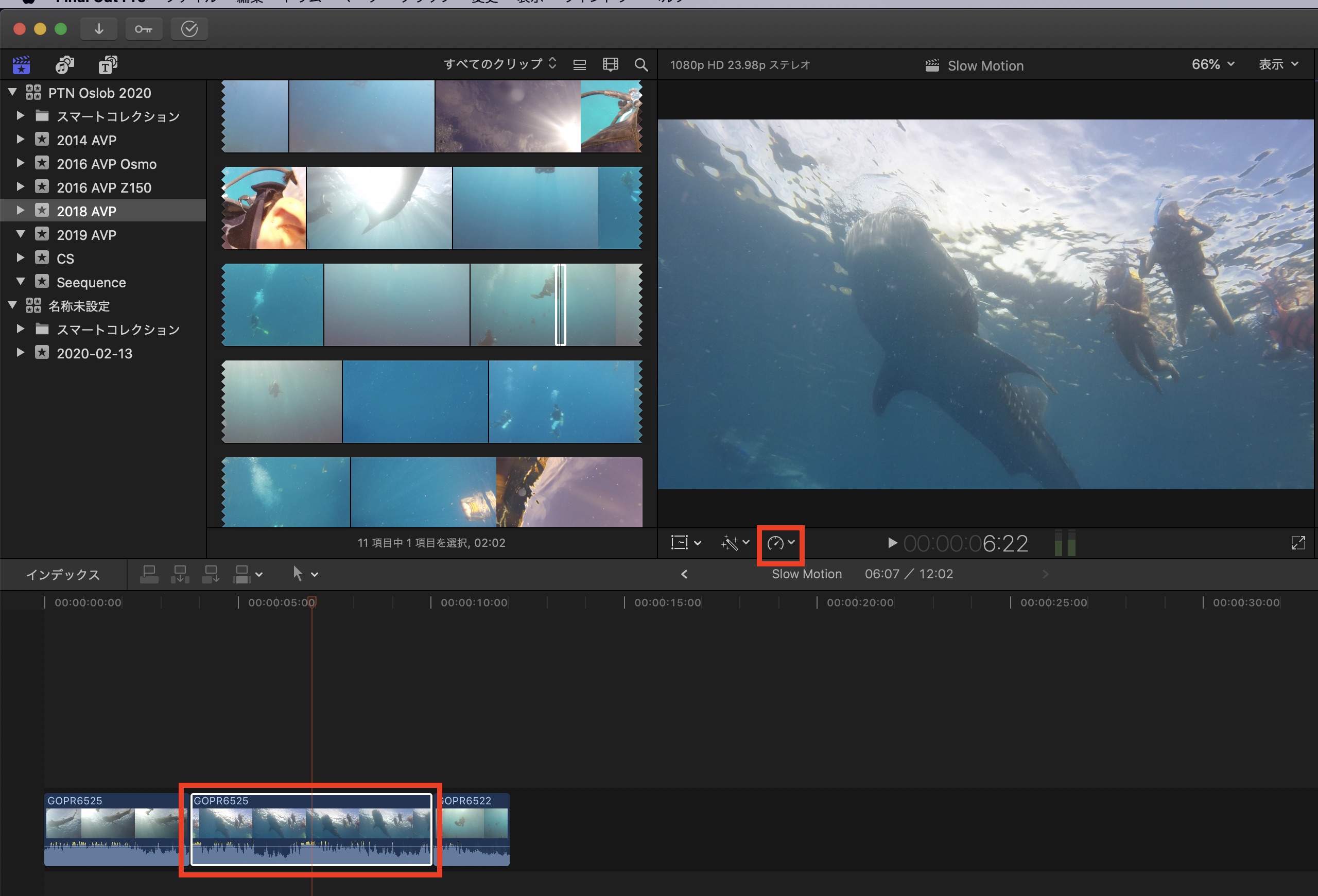Image resolution: width=1318 pixels, height=896 pixels.
Task: Play the video in the viewer
Action: (x=892, y=543)
